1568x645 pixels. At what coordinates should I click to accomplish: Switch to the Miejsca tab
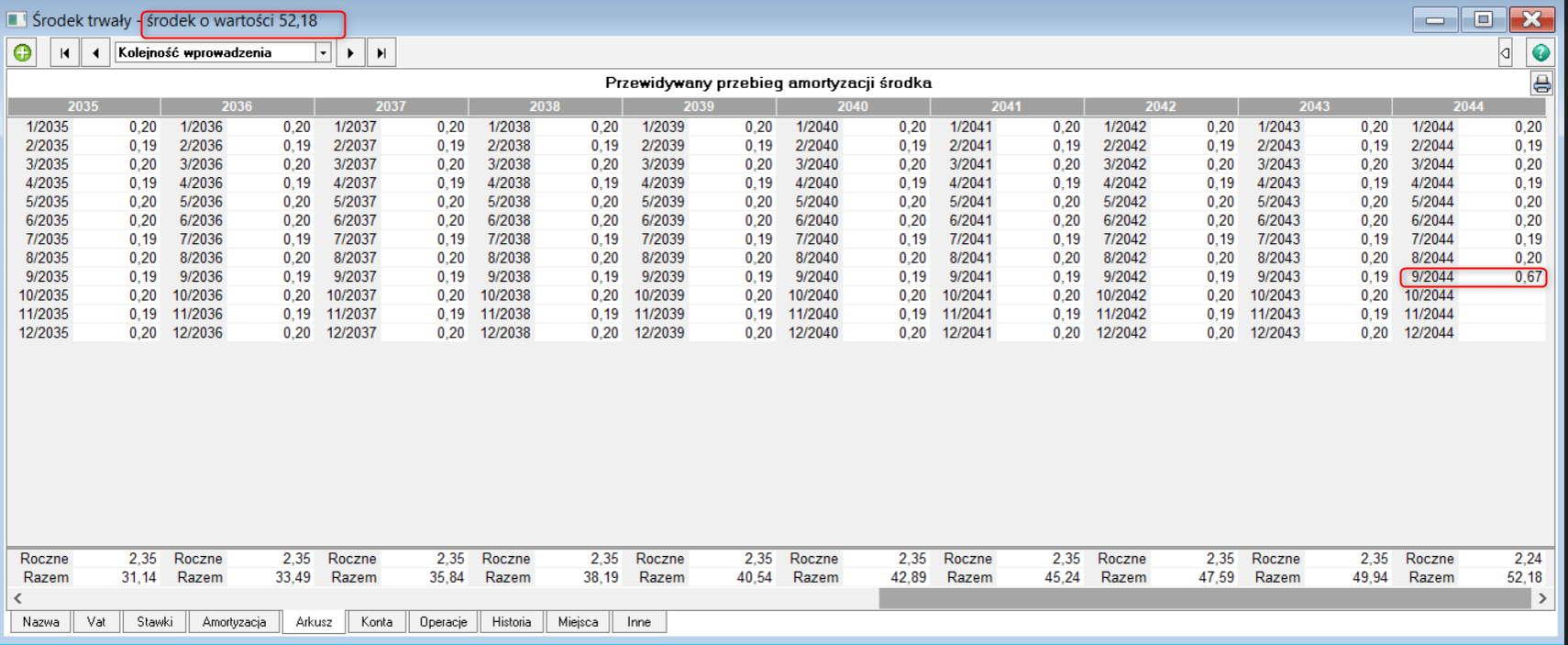(578, 622)
